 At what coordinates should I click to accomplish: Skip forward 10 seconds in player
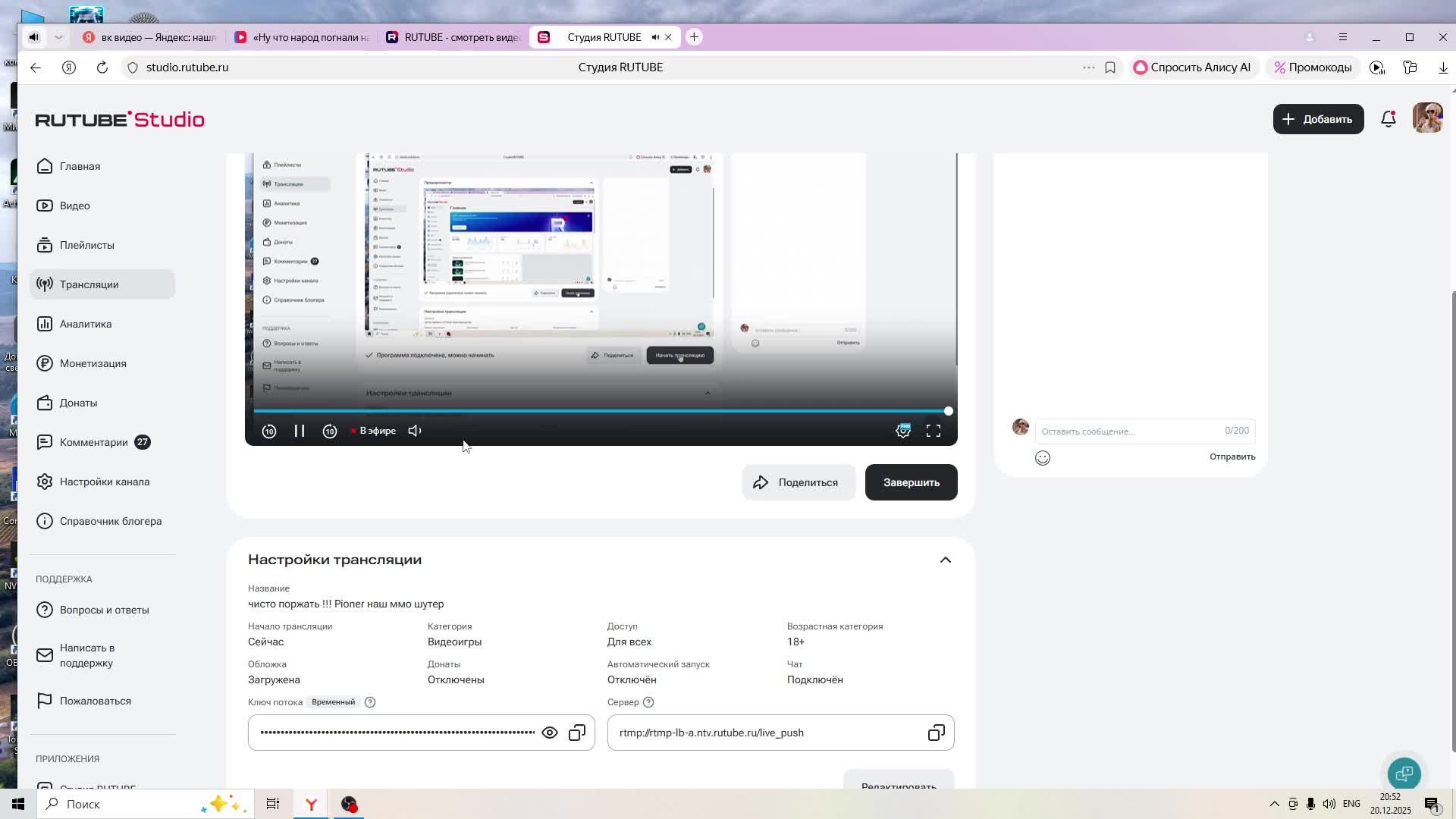click(x=330, y=431)
